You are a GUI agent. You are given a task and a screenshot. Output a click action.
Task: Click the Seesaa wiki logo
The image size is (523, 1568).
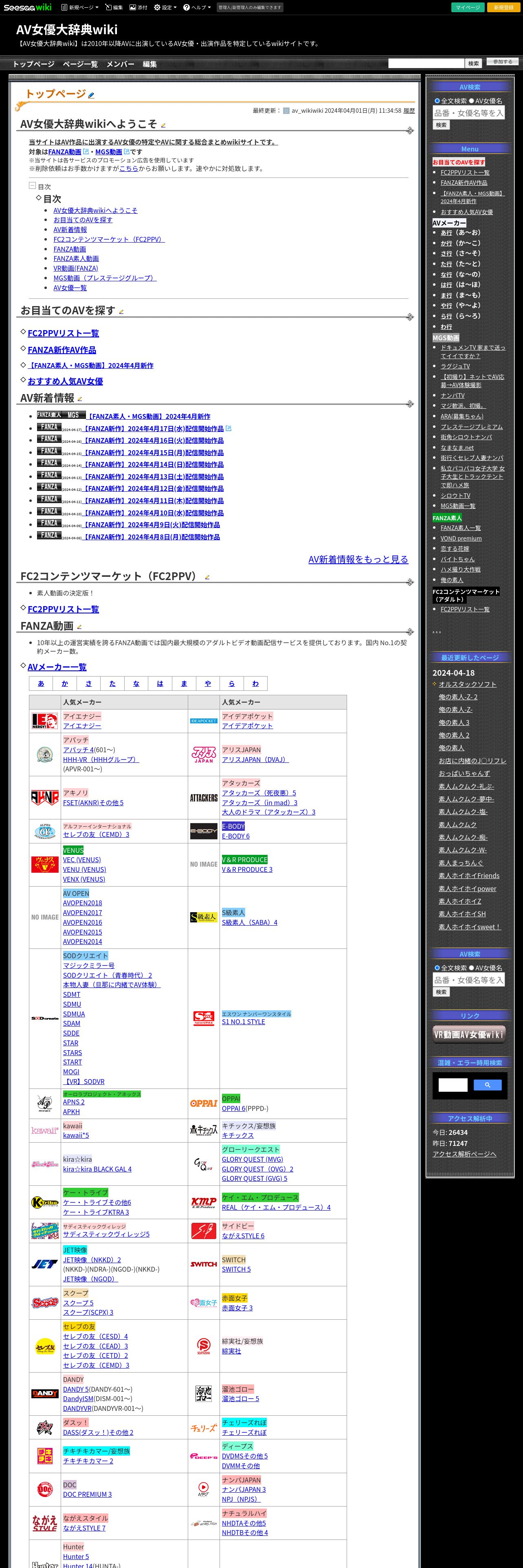[x=28, y=7]
